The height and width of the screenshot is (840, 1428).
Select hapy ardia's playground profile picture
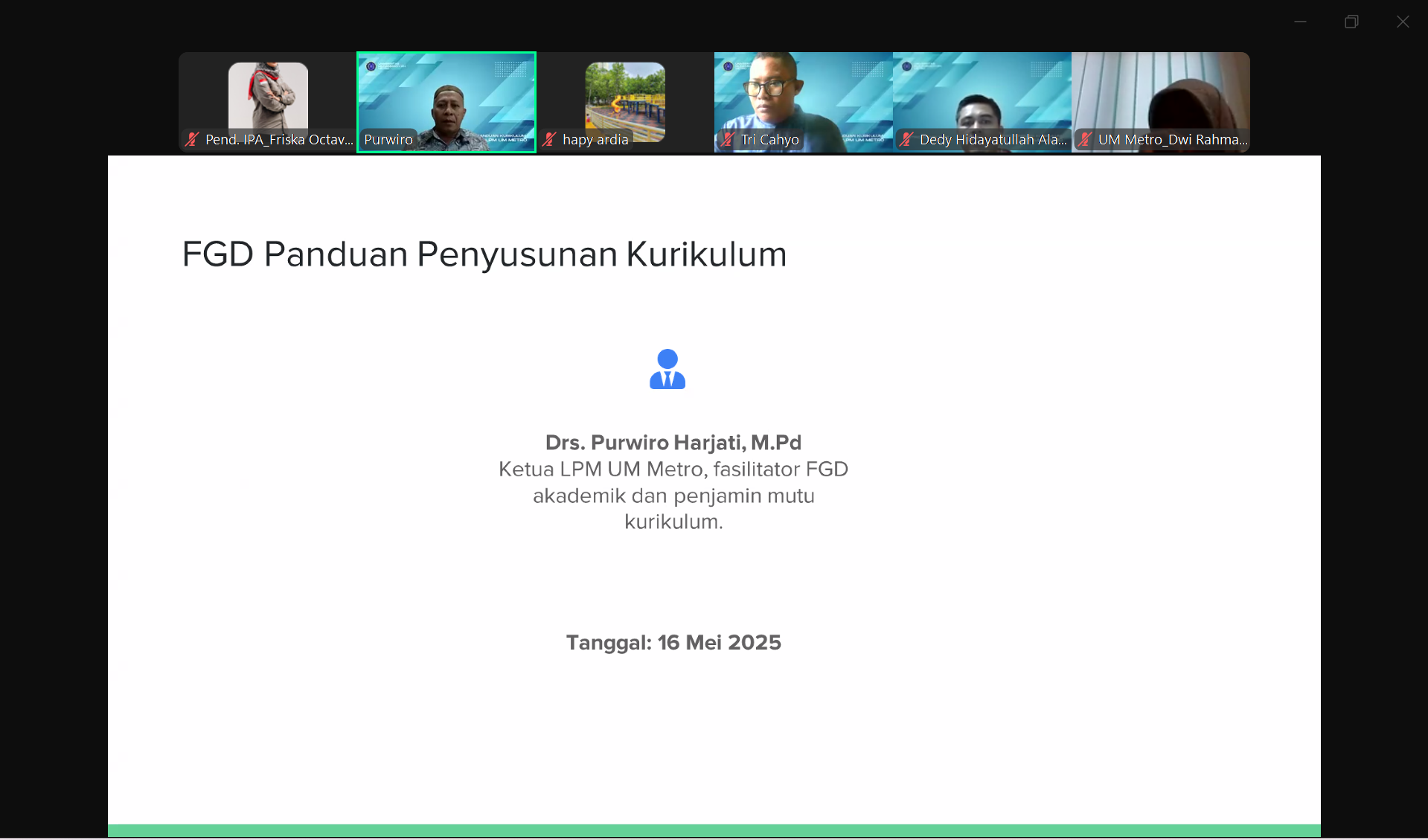click(x=625, y=97)
